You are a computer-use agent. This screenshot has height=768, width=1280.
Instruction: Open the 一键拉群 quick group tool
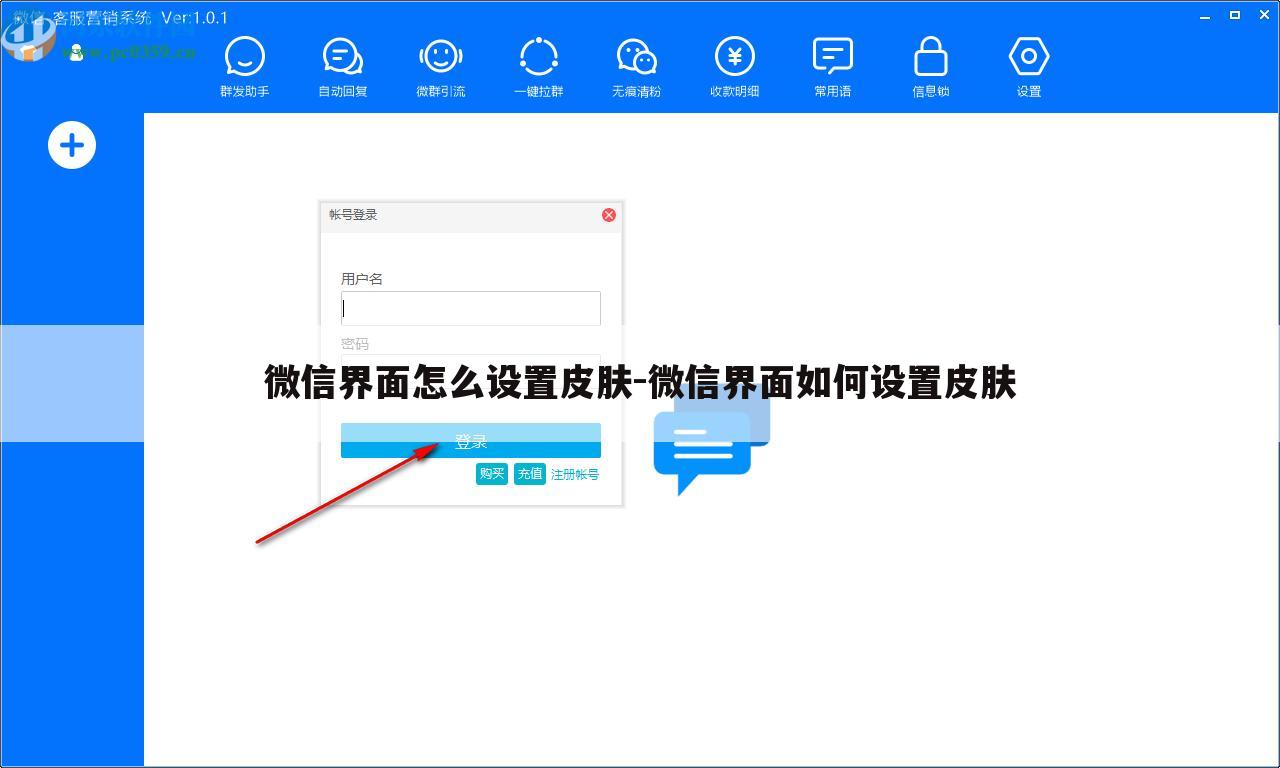coord(539,67)
